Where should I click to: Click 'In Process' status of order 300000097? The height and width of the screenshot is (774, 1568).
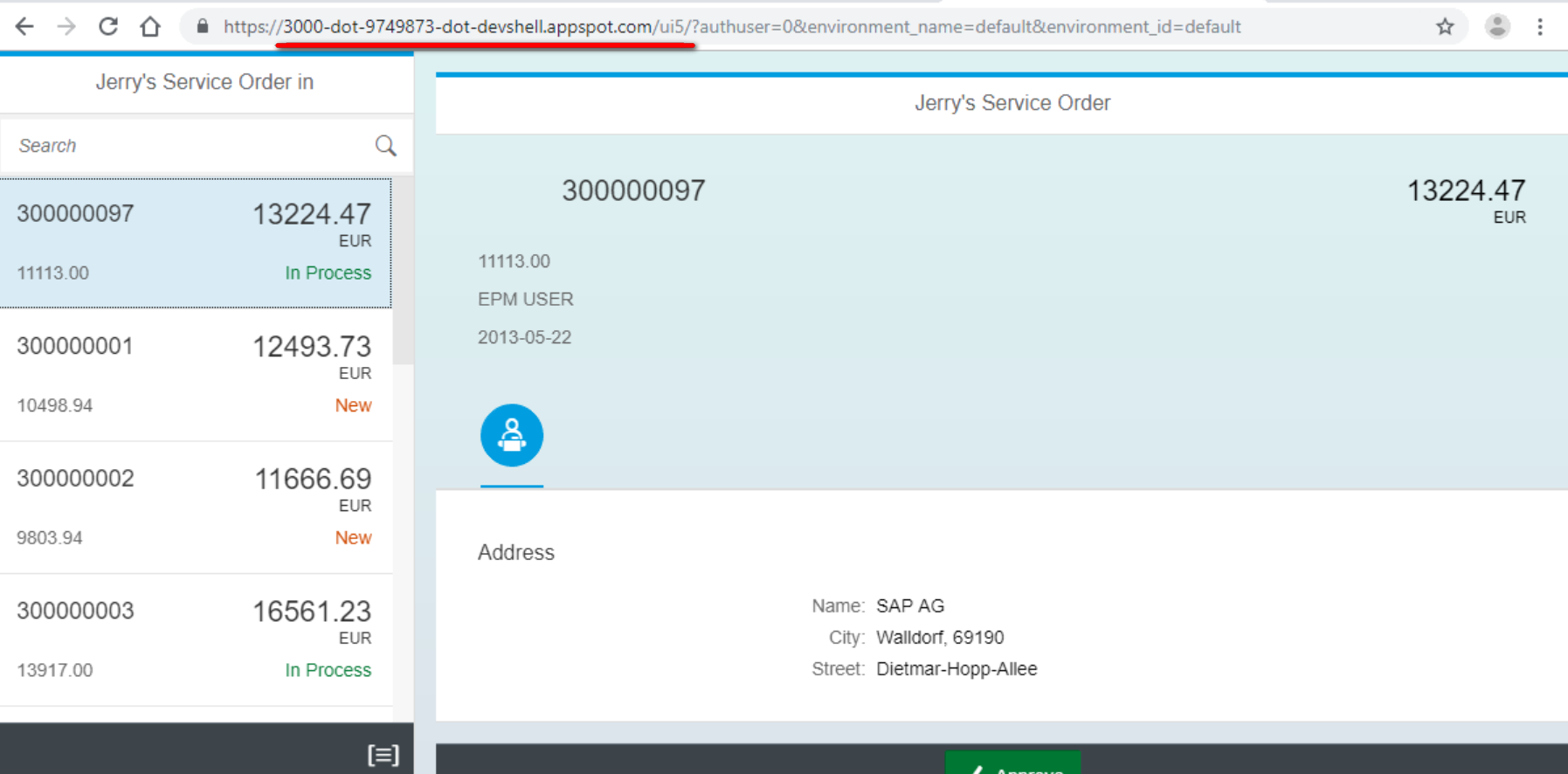(328, 273)
